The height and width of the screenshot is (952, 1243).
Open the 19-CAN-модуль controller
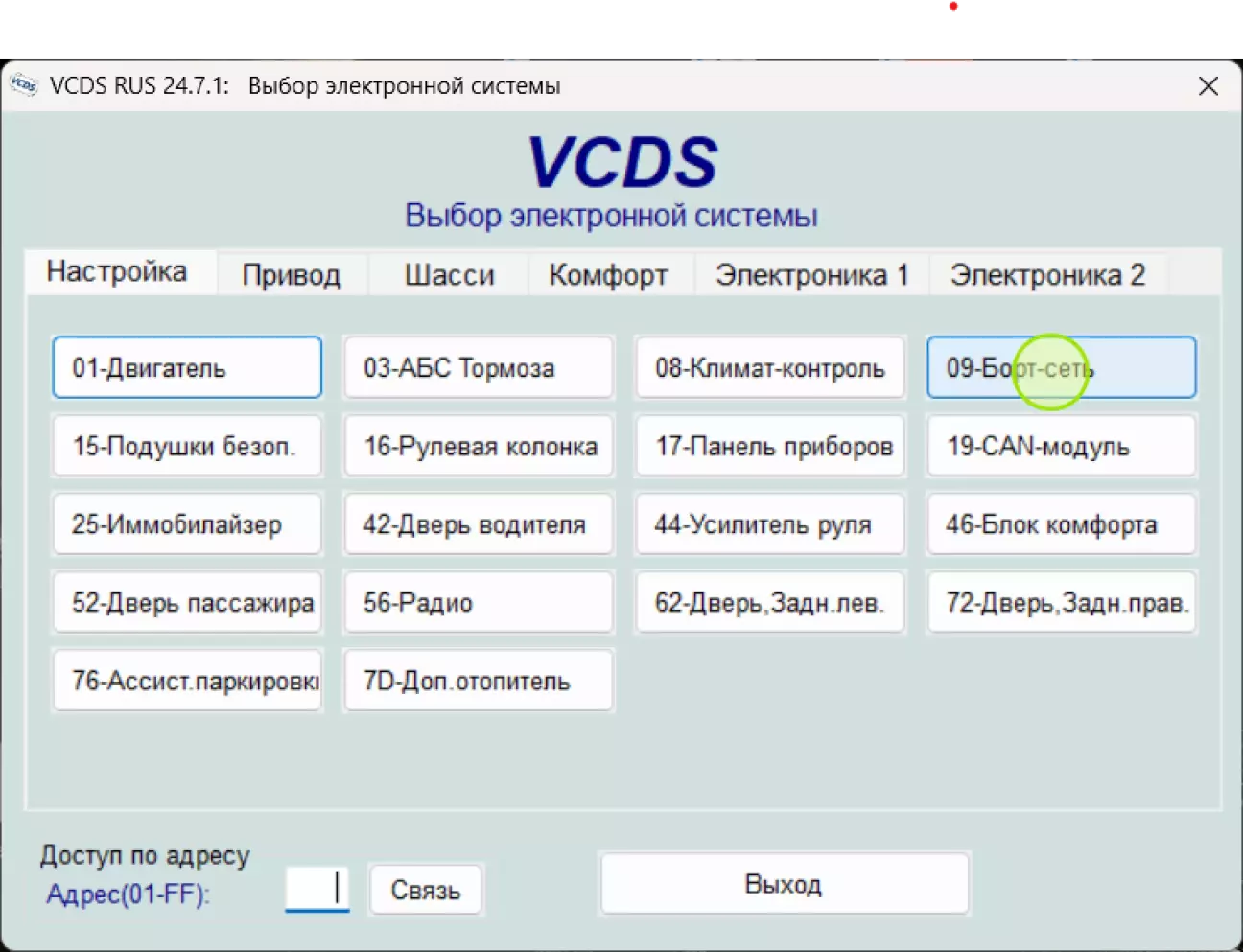pos(1062,446)
